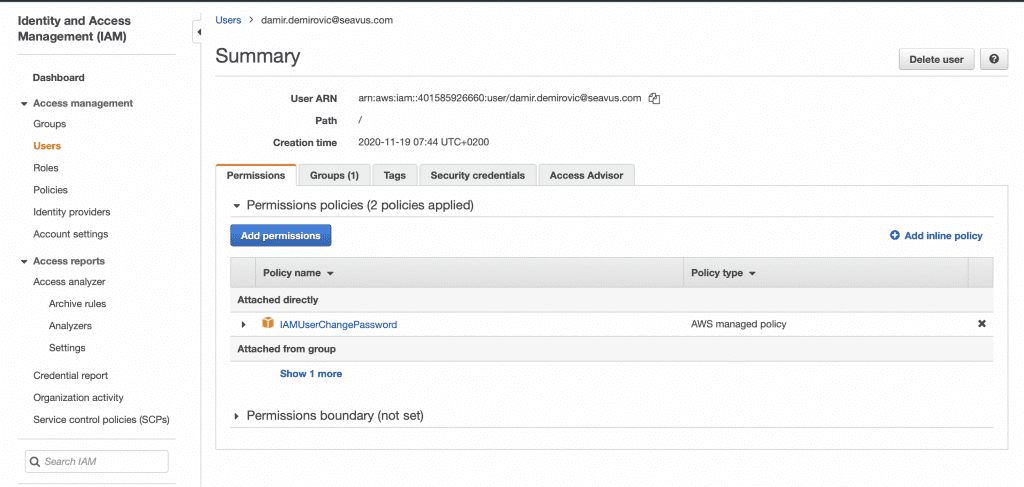Viewport: 1024px width, 487px height.
Task: Open the help question mark icon
Action: (x=994, y=59)
